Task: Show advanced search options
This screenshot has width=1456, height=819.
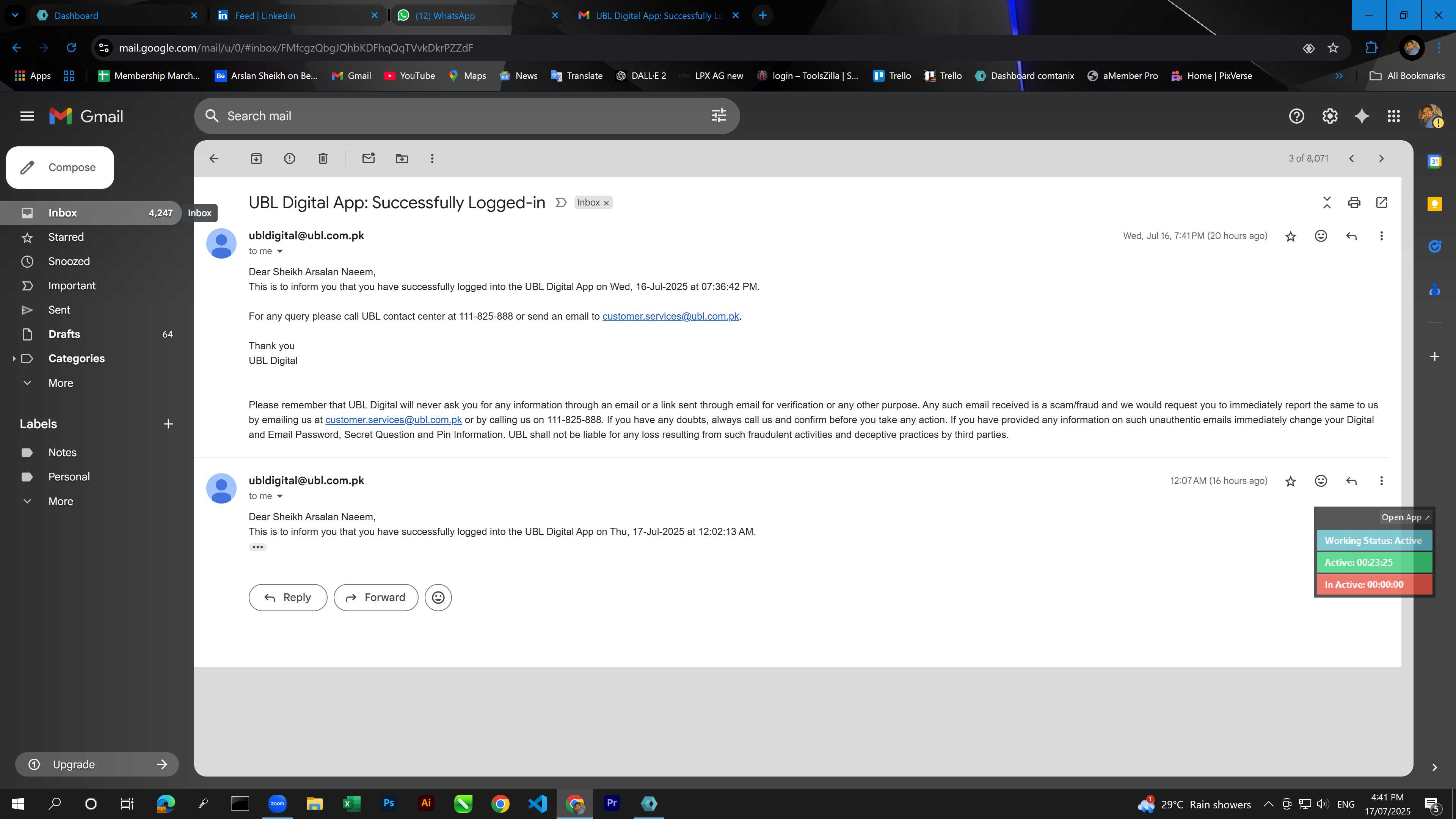Action: click(719, 116)
